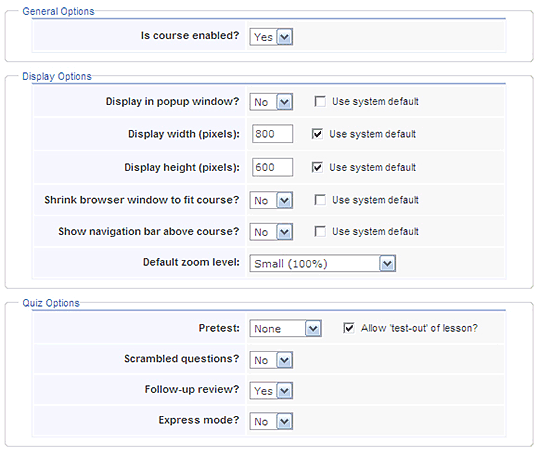Enable system default for shrink browser window

point(320,200)
